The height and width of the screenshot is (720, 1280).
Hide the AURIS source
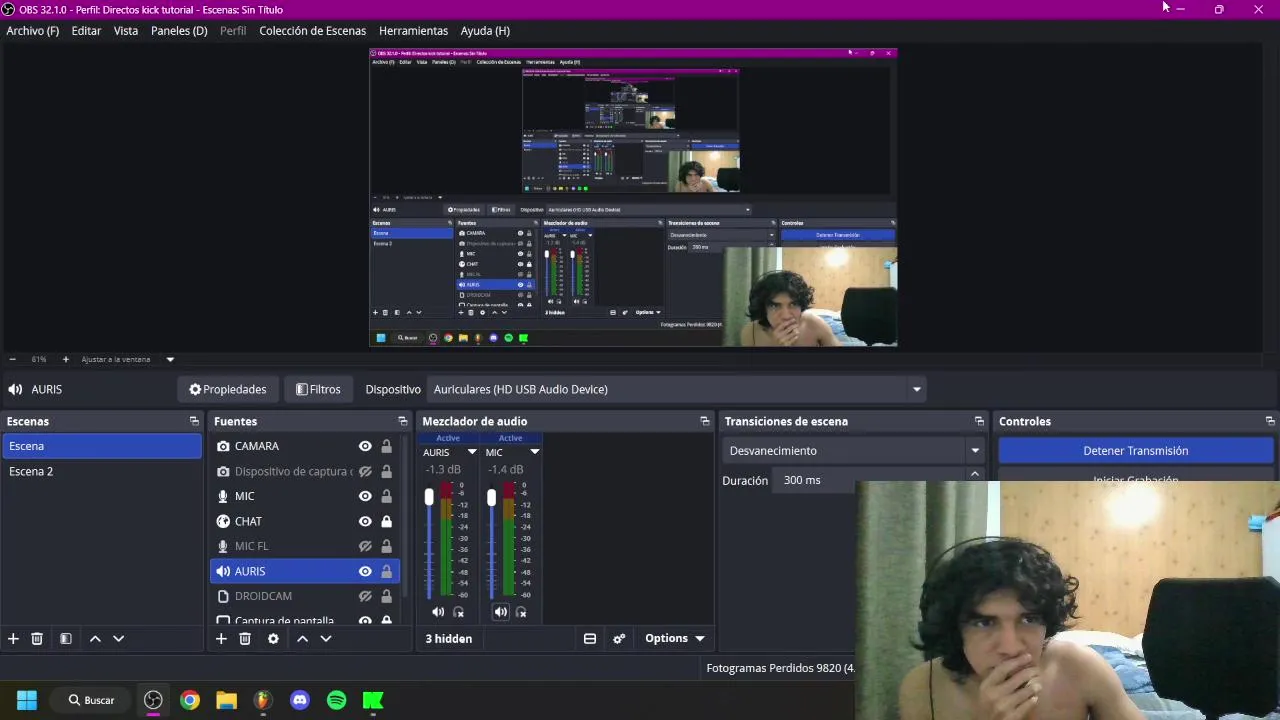[365, 572]
